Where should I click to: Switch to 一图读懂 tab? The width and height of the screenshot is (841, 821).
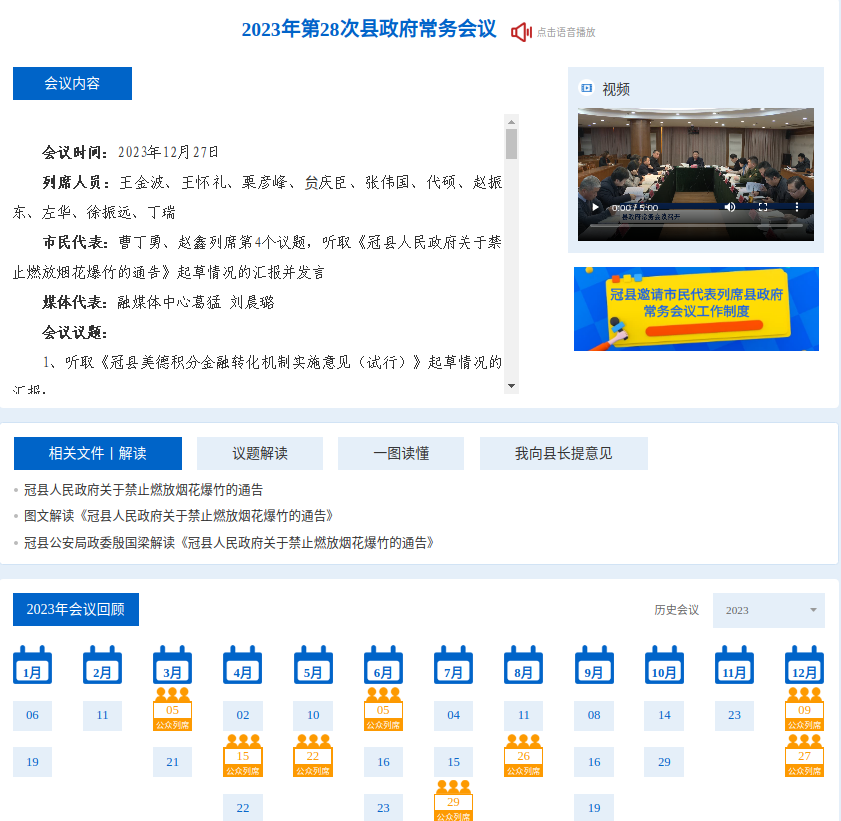pyautogui.click(x=401, y=453)
